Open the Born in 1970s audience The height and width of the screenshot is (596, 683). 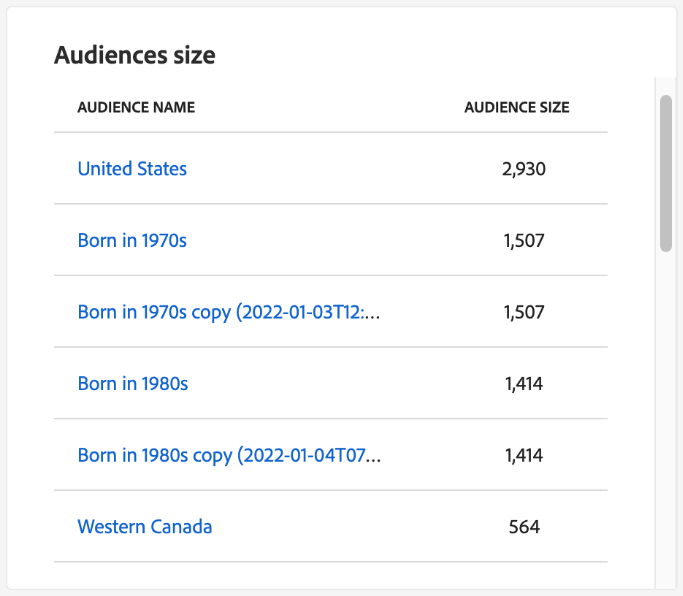point(132,241)
